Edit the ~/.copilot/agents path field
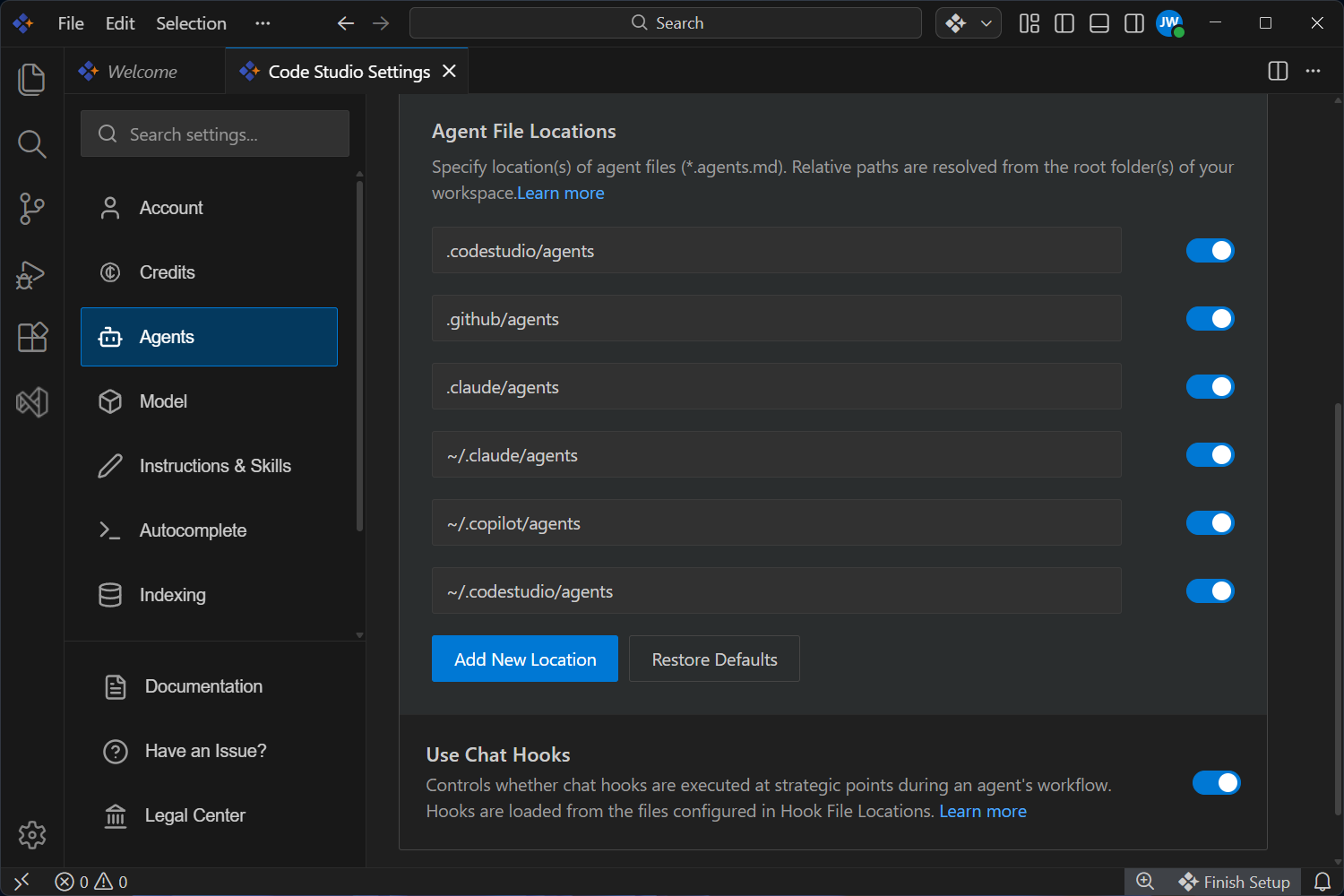This screenshot has width=1344, height=896. 777,523
